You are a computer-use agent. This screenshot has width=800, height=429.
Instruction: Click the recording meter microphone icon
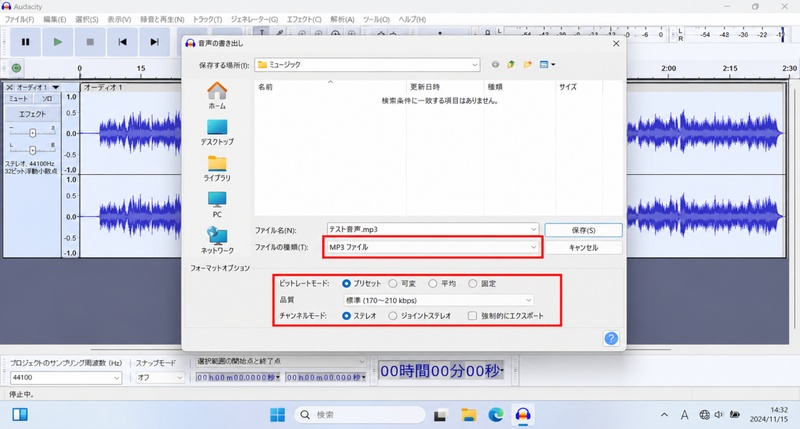pos(488,32)
